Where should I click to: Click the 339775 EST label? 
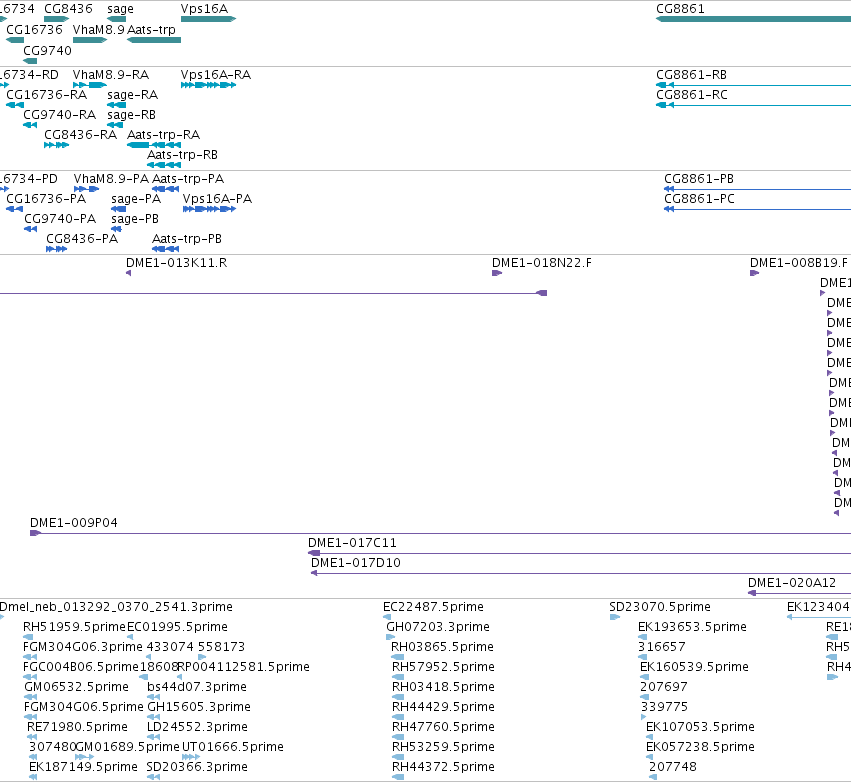click(664, 707)
